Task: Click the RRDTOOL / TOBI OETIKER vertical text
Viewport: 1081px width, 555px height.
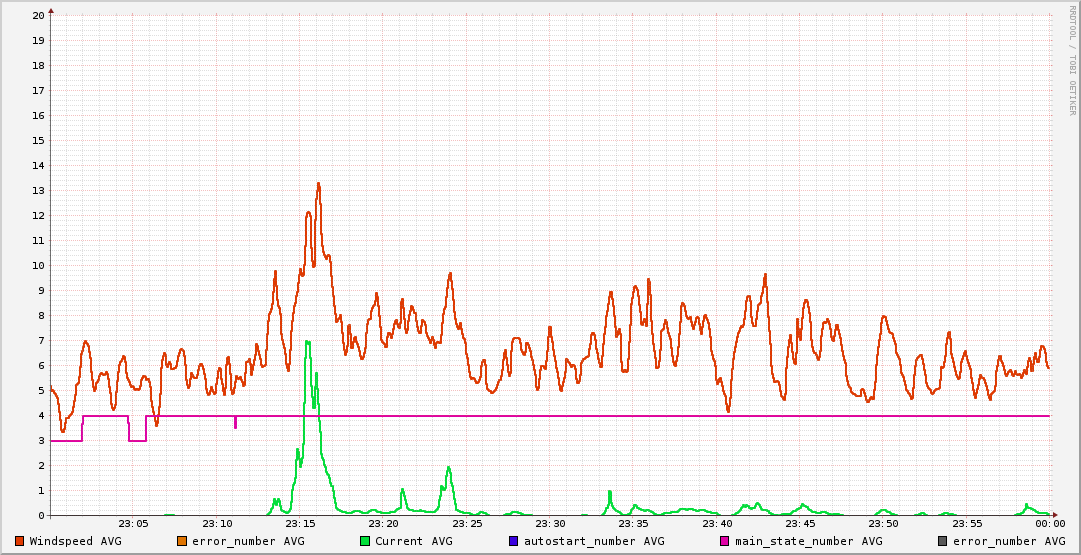Action: click(1071, 60)
